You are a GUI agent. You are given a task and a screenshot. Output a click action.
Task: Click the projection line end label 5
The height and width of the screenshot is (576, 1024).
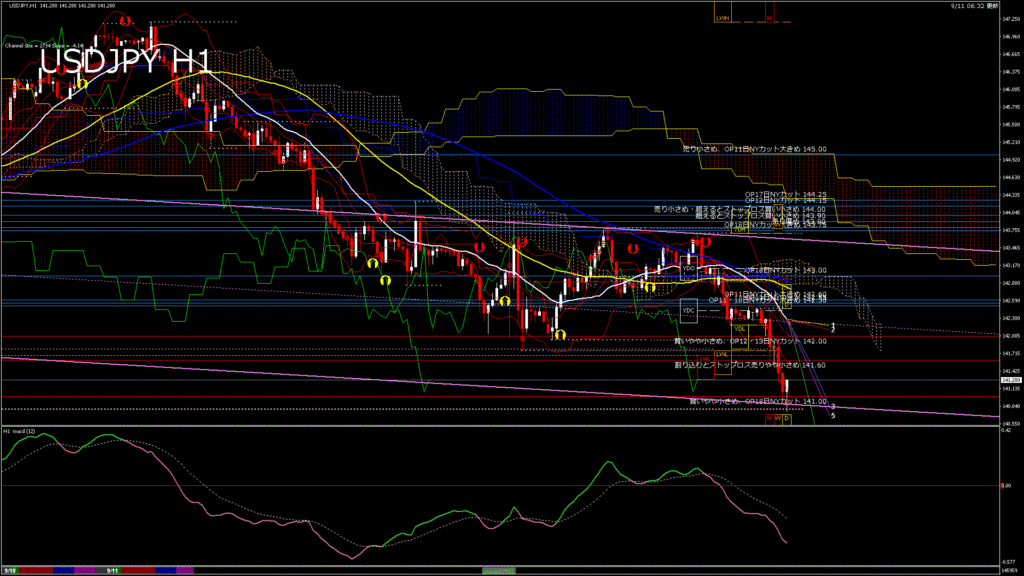[833, 415]
